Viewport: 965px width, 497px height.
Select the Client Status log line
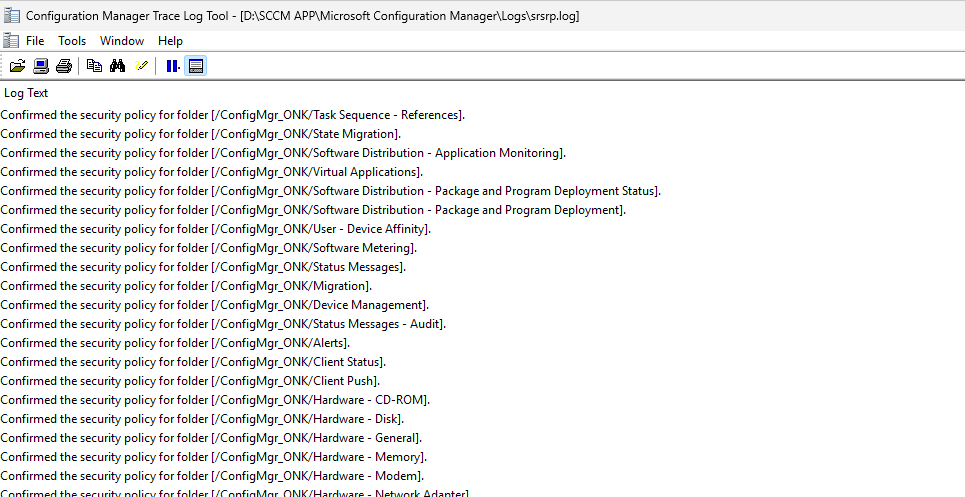click(x=193, y=363)
